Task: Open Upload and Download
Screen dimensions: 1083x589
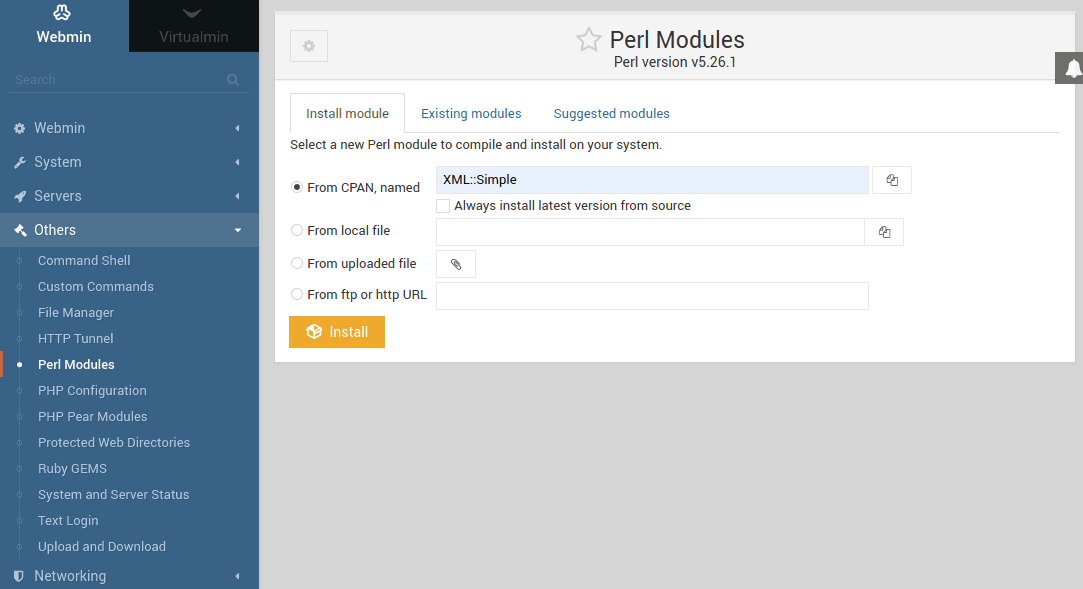Action: (102, 547)
